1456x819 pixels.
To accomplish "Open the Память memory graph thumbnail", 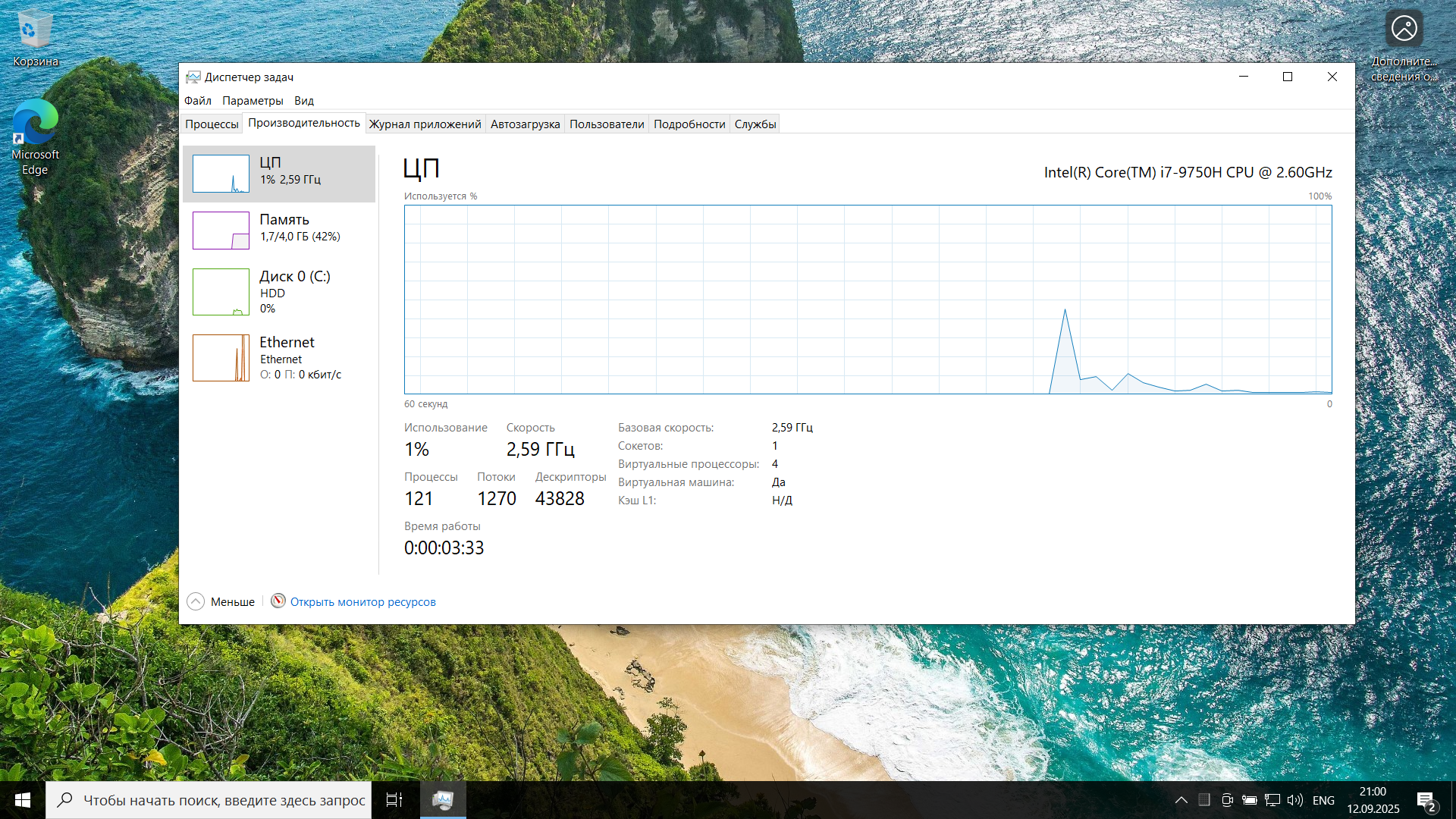I will 221,231.
